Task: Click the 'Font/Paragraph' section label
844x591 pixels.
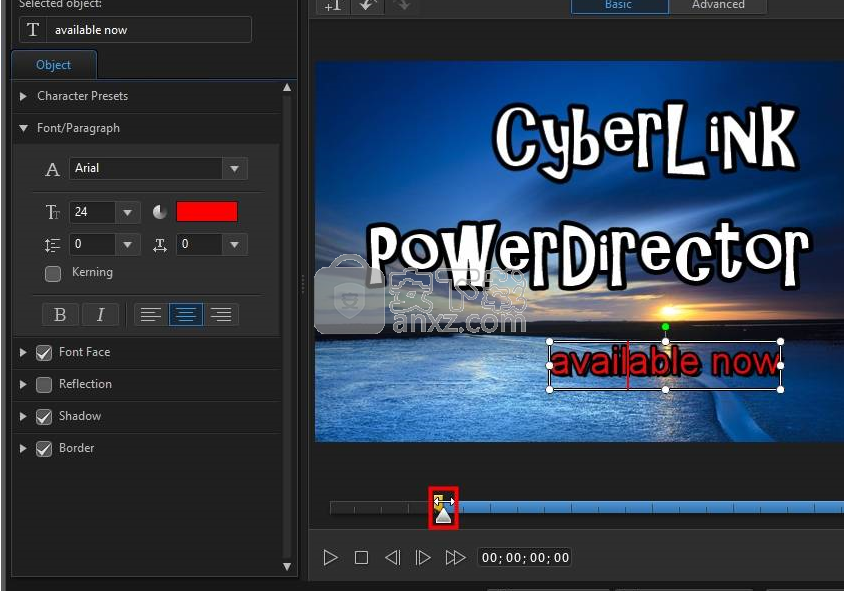Action: coord(79,128)
